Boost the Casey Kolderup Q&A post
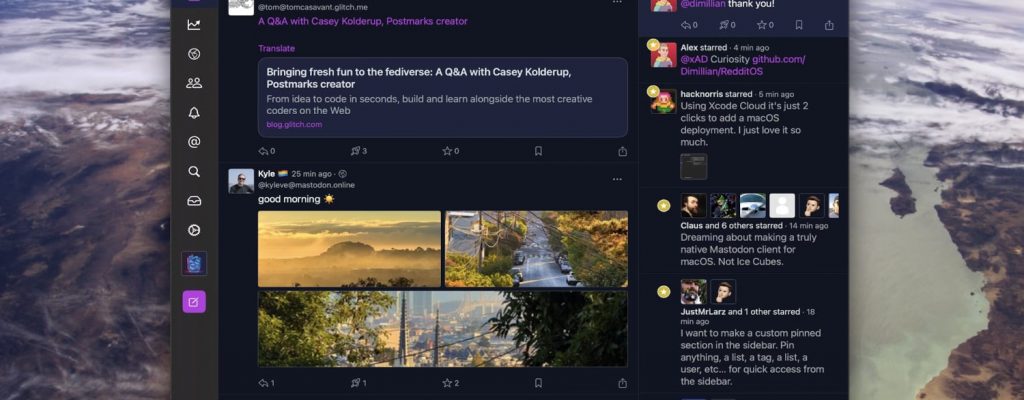Viewport: 1024px width, 400px height. (358, 151)
